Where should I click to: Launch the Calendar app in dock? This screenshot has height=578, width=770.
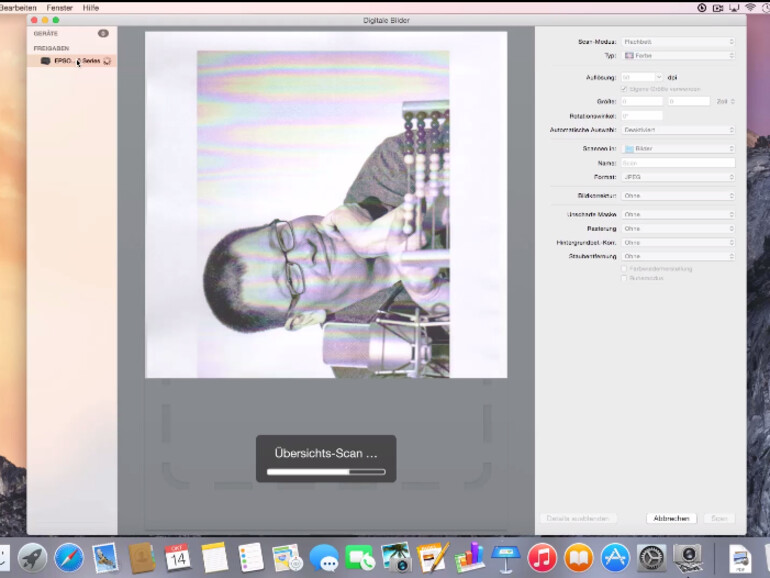[178, 557]
